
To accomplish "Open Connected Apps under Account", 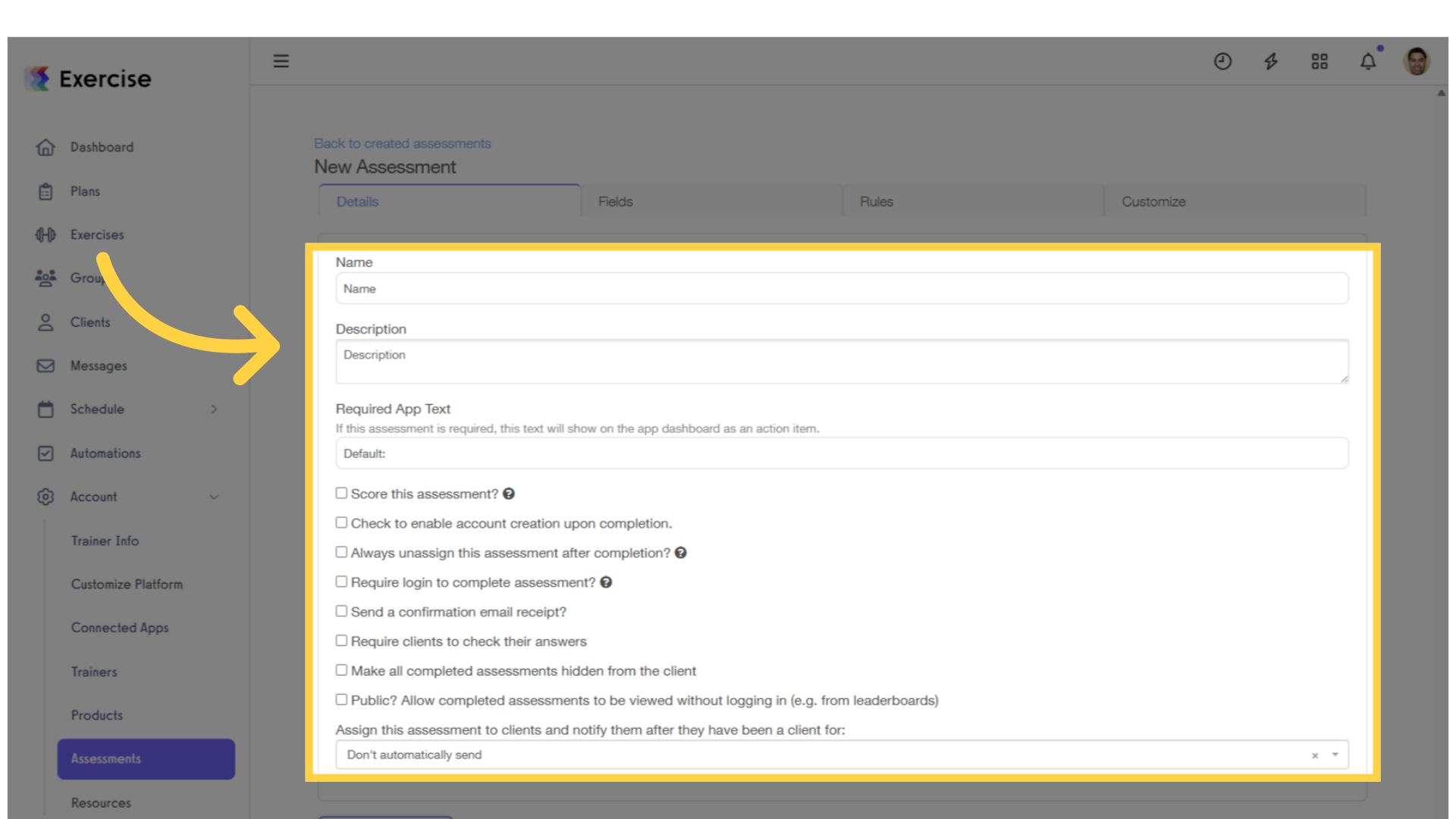I will (120, 628).
